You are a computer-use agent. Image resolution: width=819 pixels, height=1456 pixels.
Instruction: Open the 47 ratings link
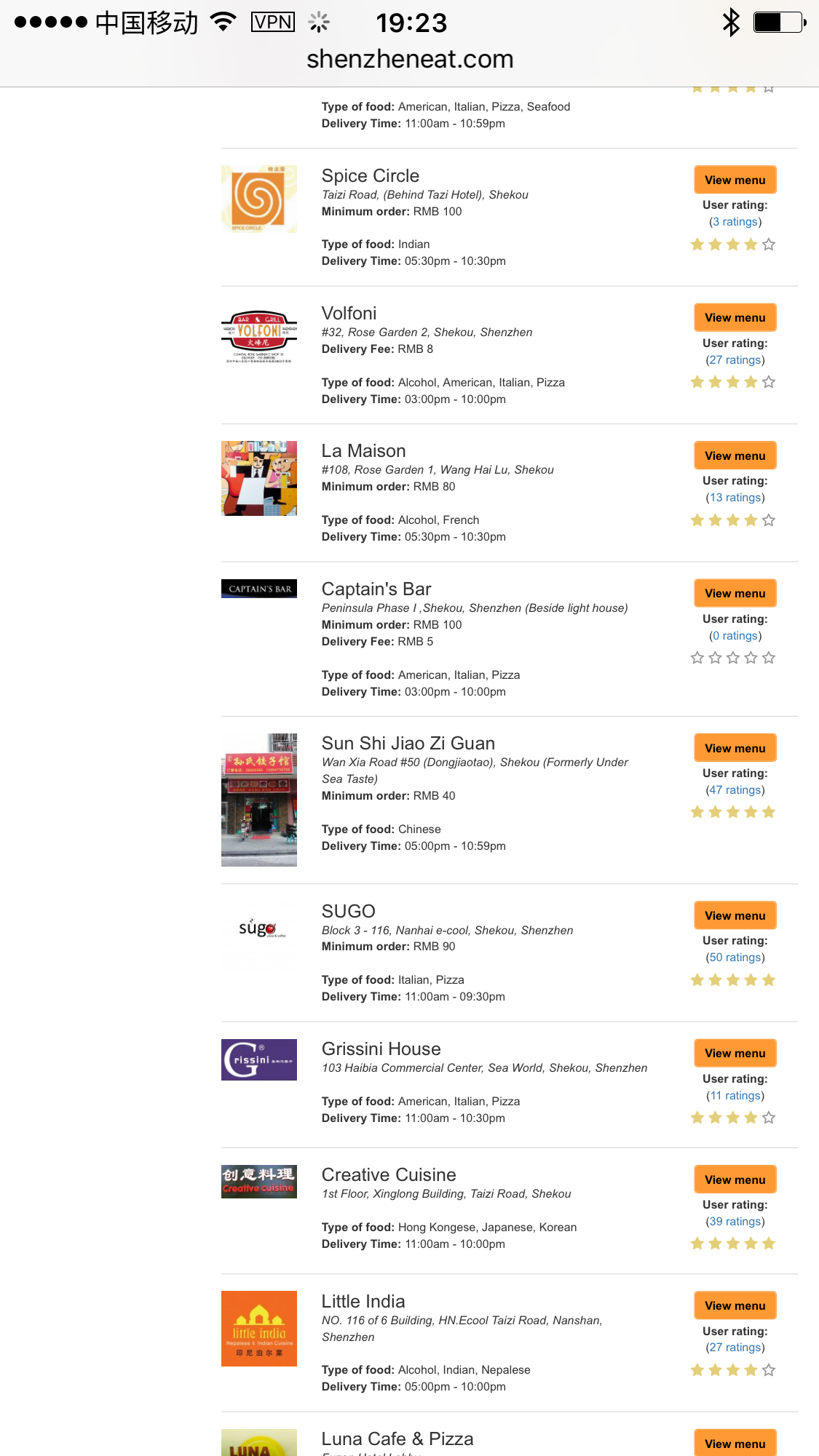pos(735,790)
